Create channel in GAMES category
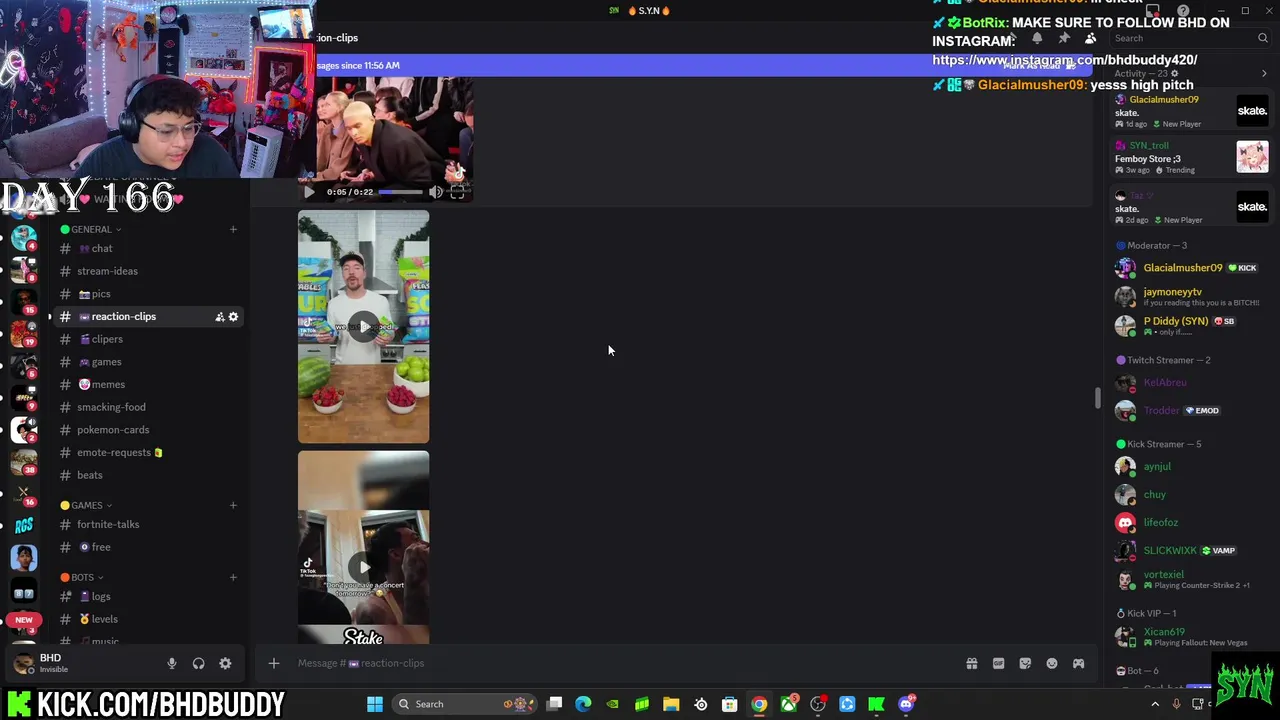The width and height of the screenshot is (1280, 720). (x=233, y=505)
